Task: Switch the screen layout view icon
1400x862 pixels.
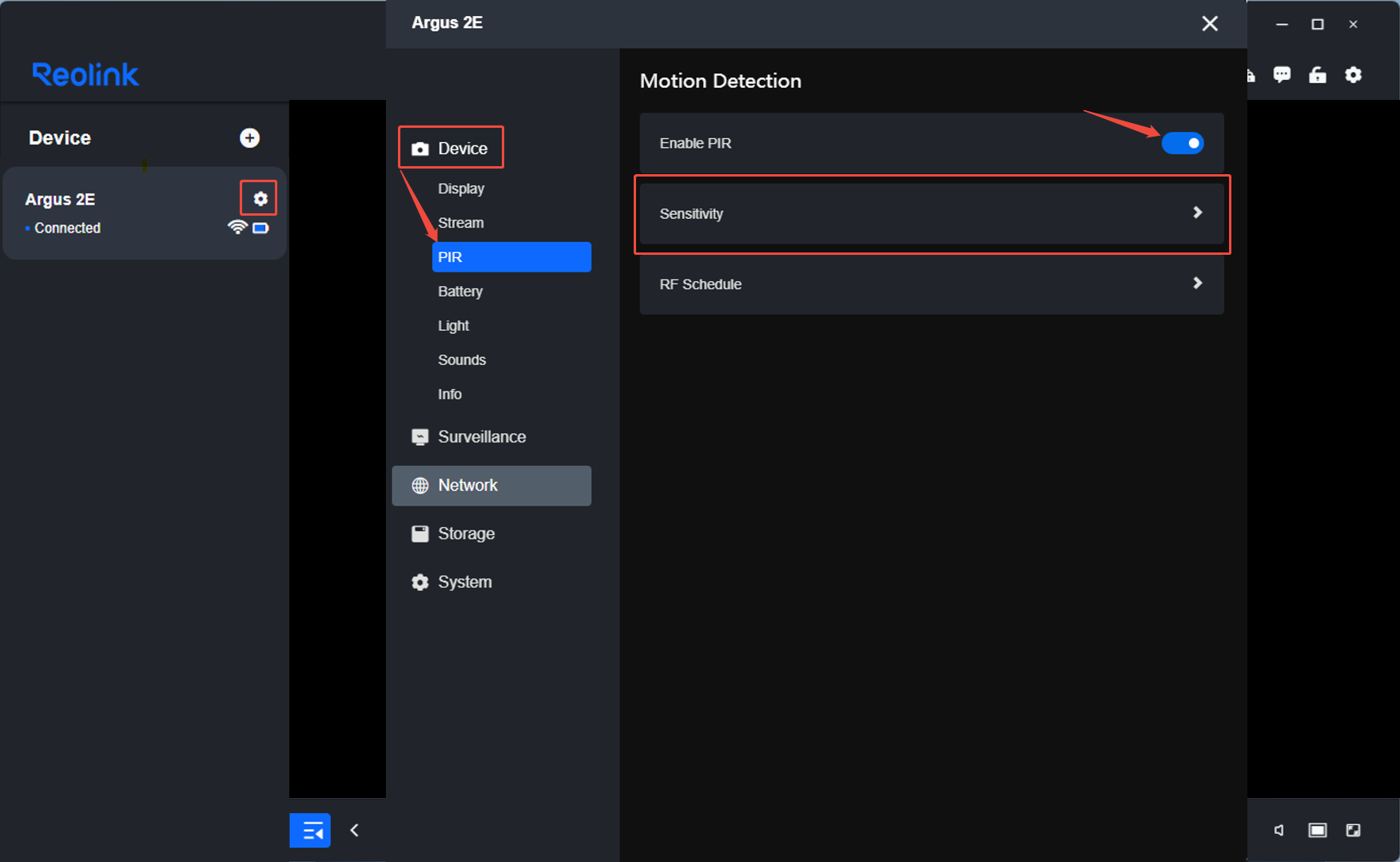Action: (1317, 830)
